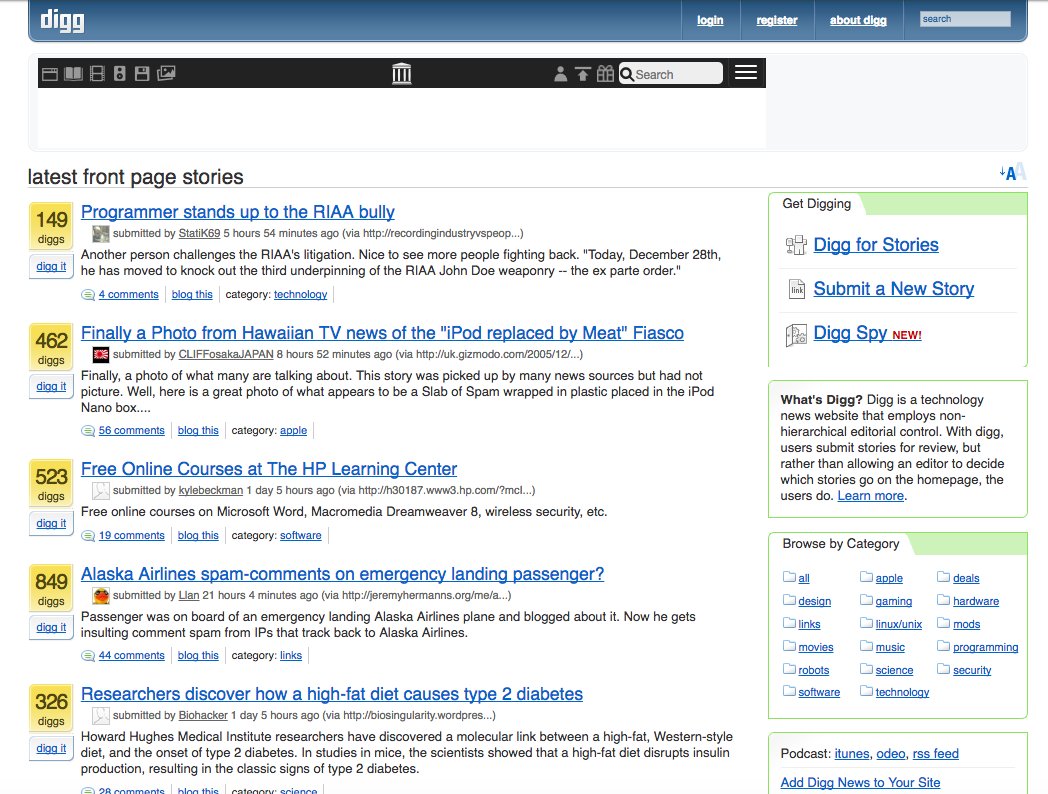Open 'Programmer stands up to the RIAA bully'
The width and height of the screenshot is (1048, 794).
237,212
